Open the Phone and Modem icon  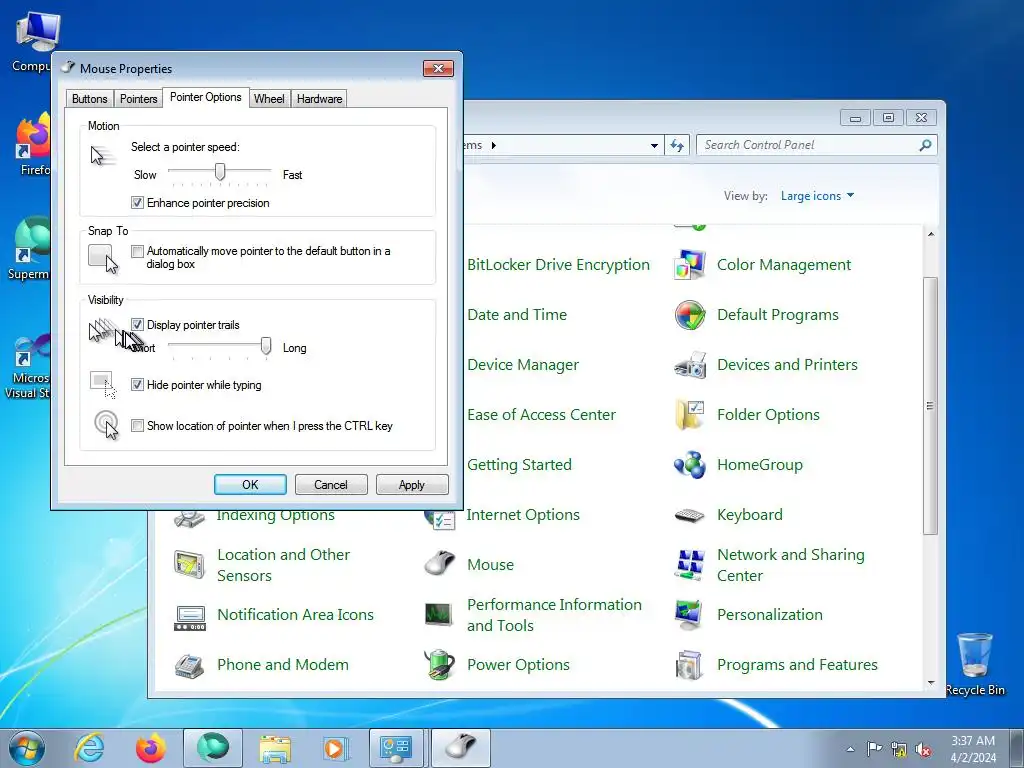coord(190,665)
